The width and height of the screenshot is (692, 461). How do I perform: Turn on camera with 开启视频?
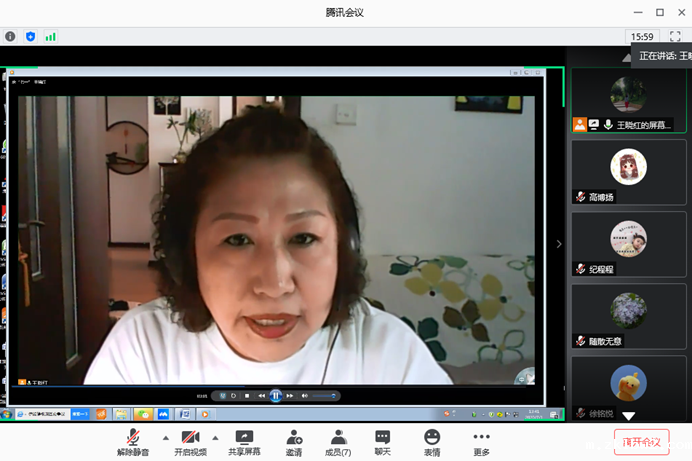pyautogui.click(x=189, y=442)
